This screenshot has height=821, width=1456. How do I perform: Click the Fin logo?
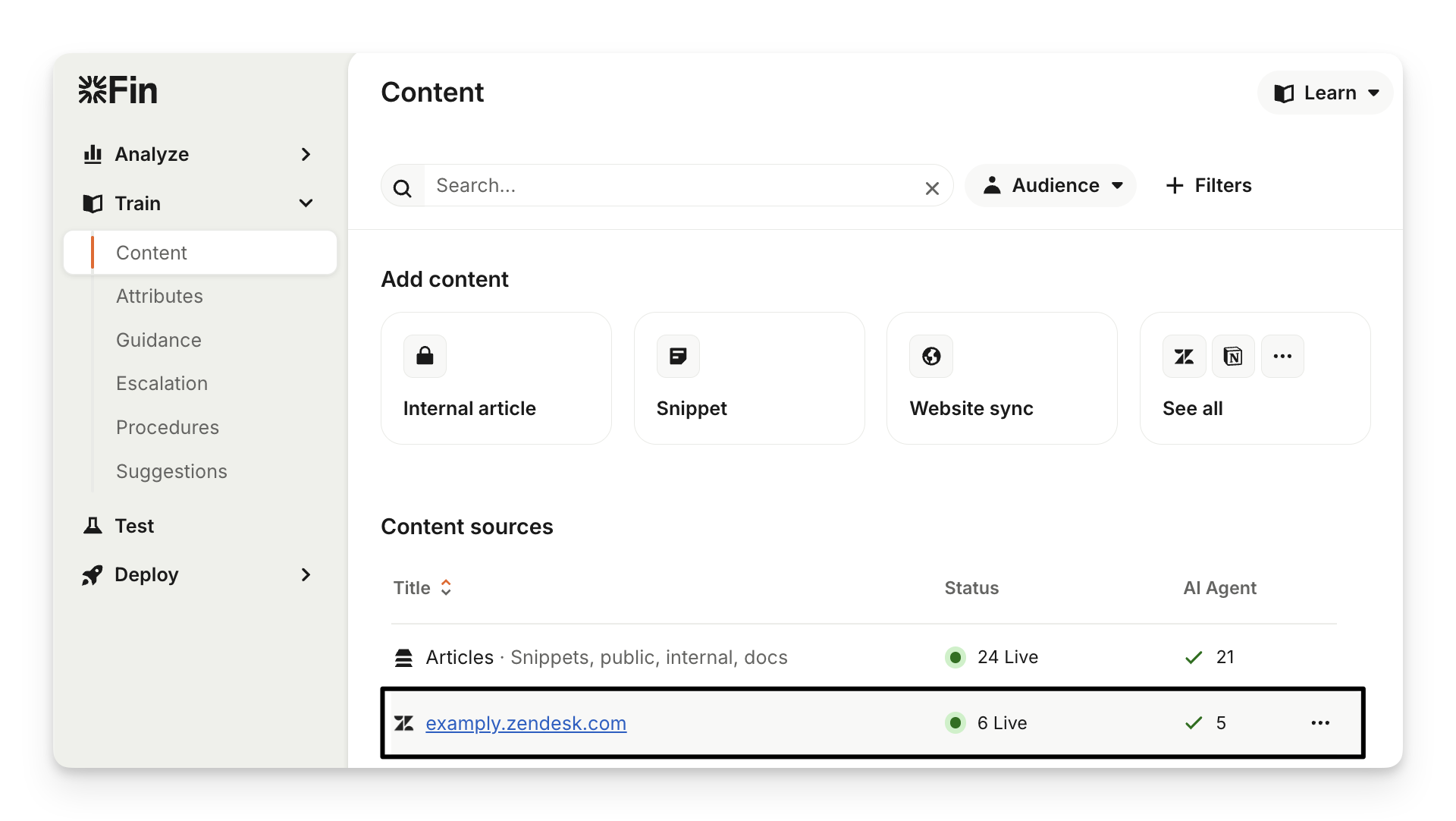(118, 90)
